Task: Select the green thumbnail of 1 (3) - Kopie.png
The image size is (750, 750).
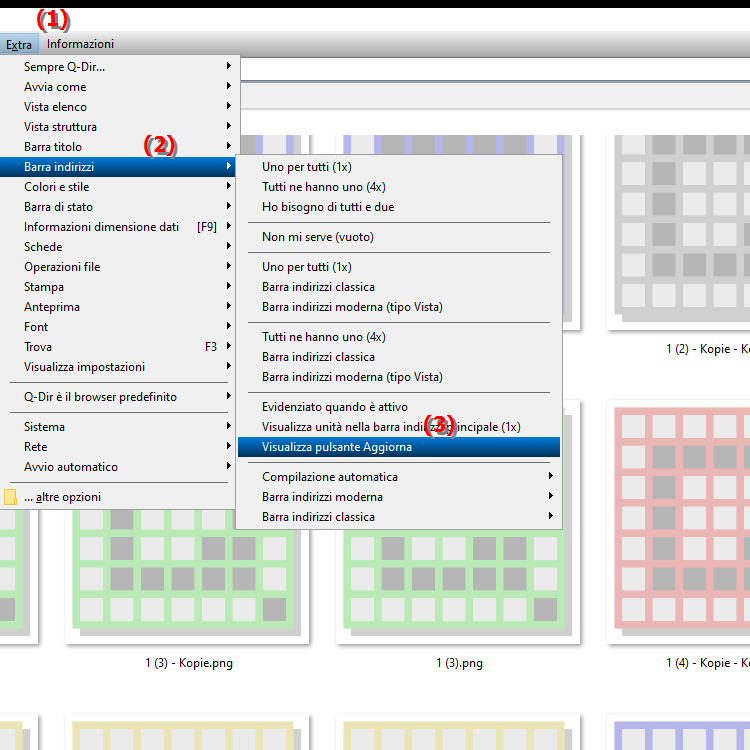Action: click(187, 576)
